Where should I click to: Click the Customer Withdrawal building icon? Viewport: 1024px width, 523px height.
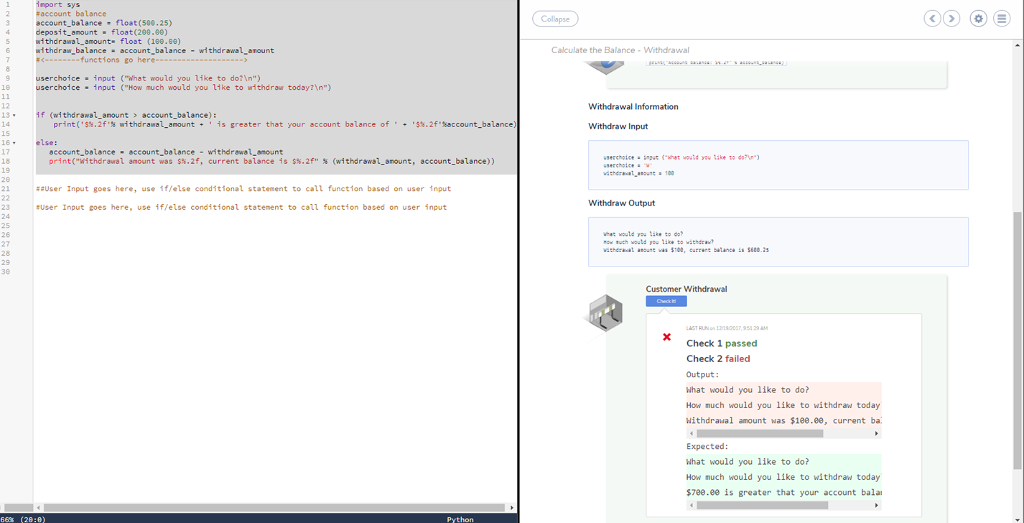pos(607,312)
